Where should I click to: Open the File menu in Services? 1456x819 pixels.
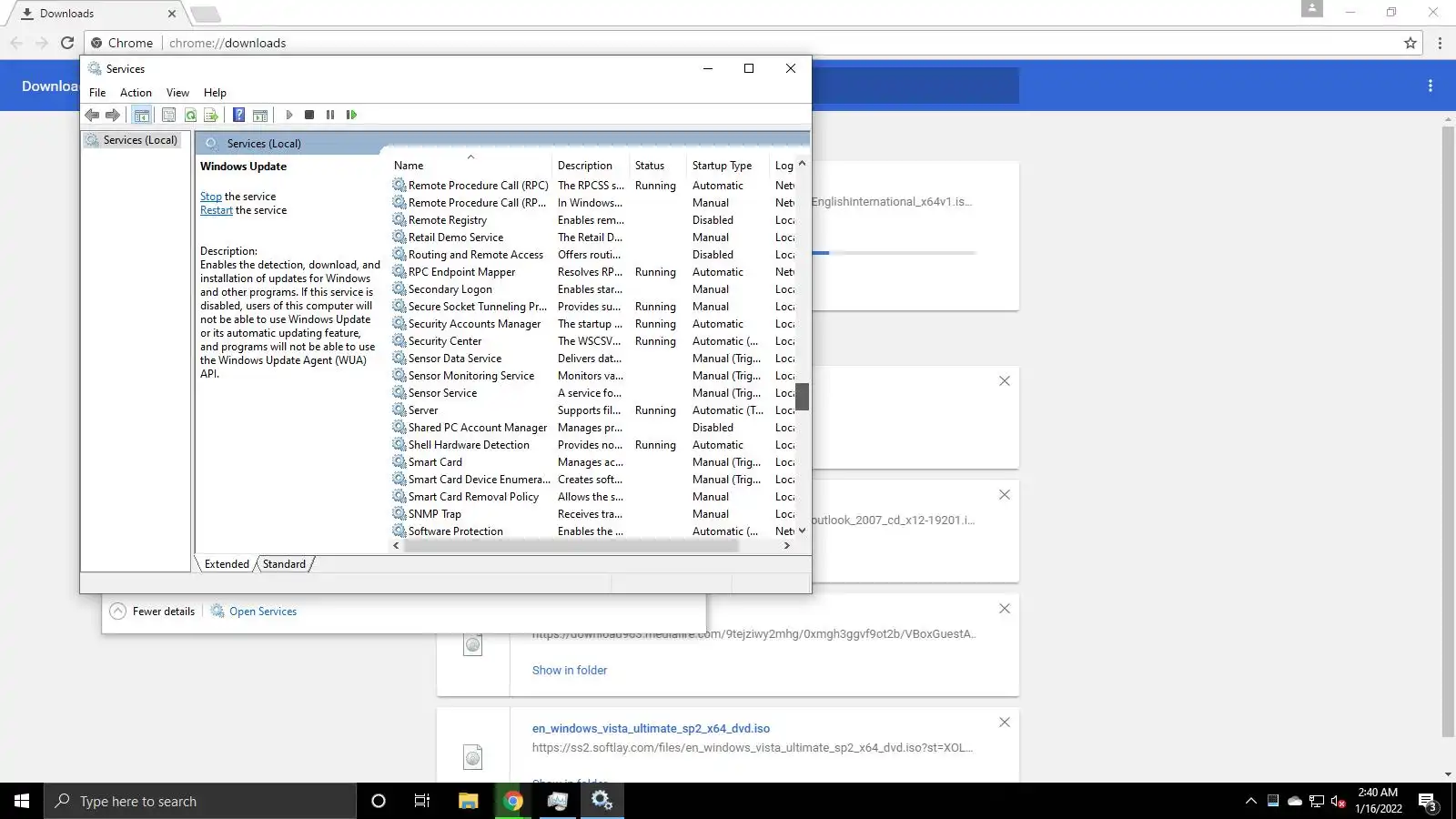(97, 93)
